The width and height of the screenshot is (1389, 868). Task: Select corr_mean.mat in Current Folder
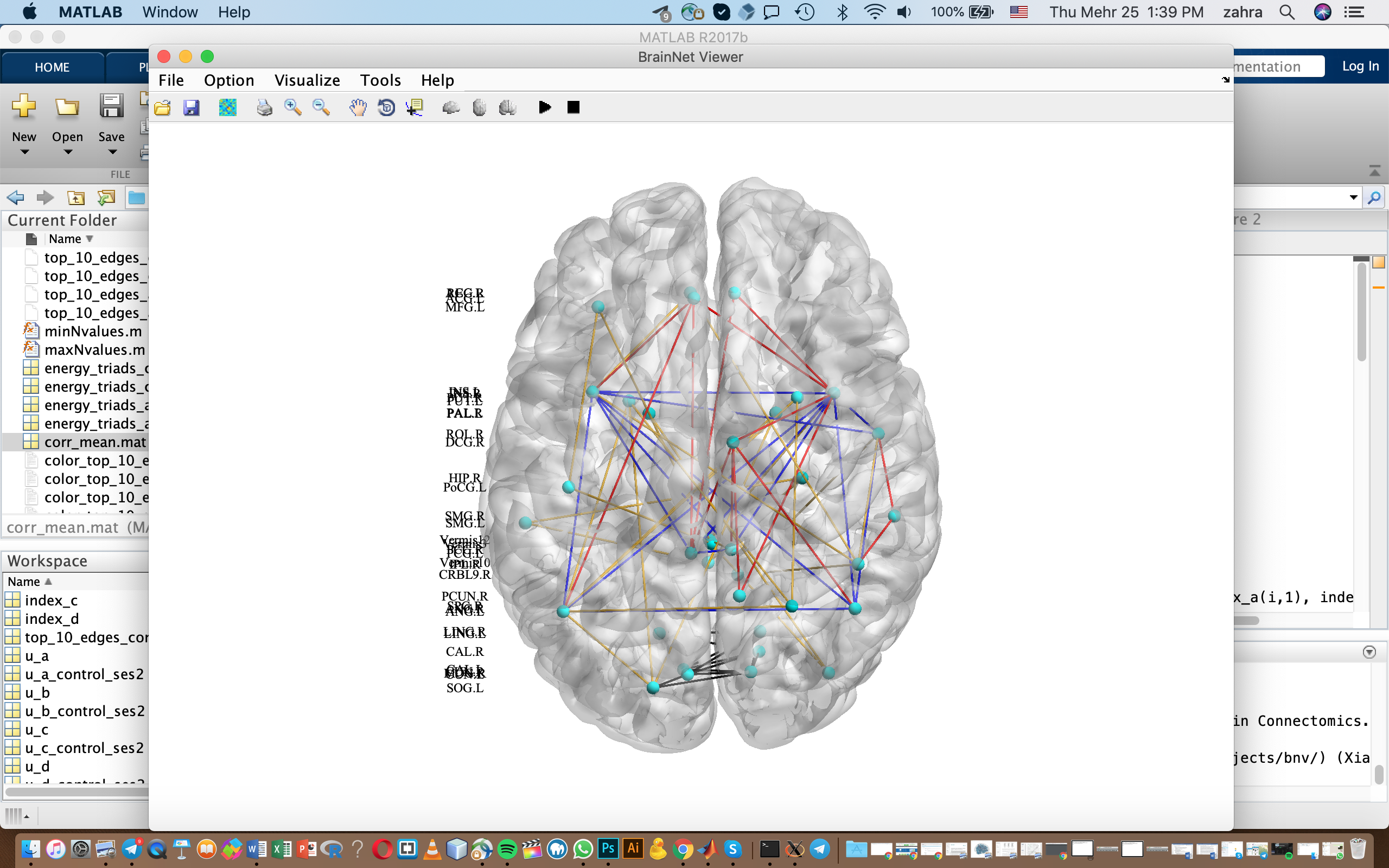[x=95, y=442]
